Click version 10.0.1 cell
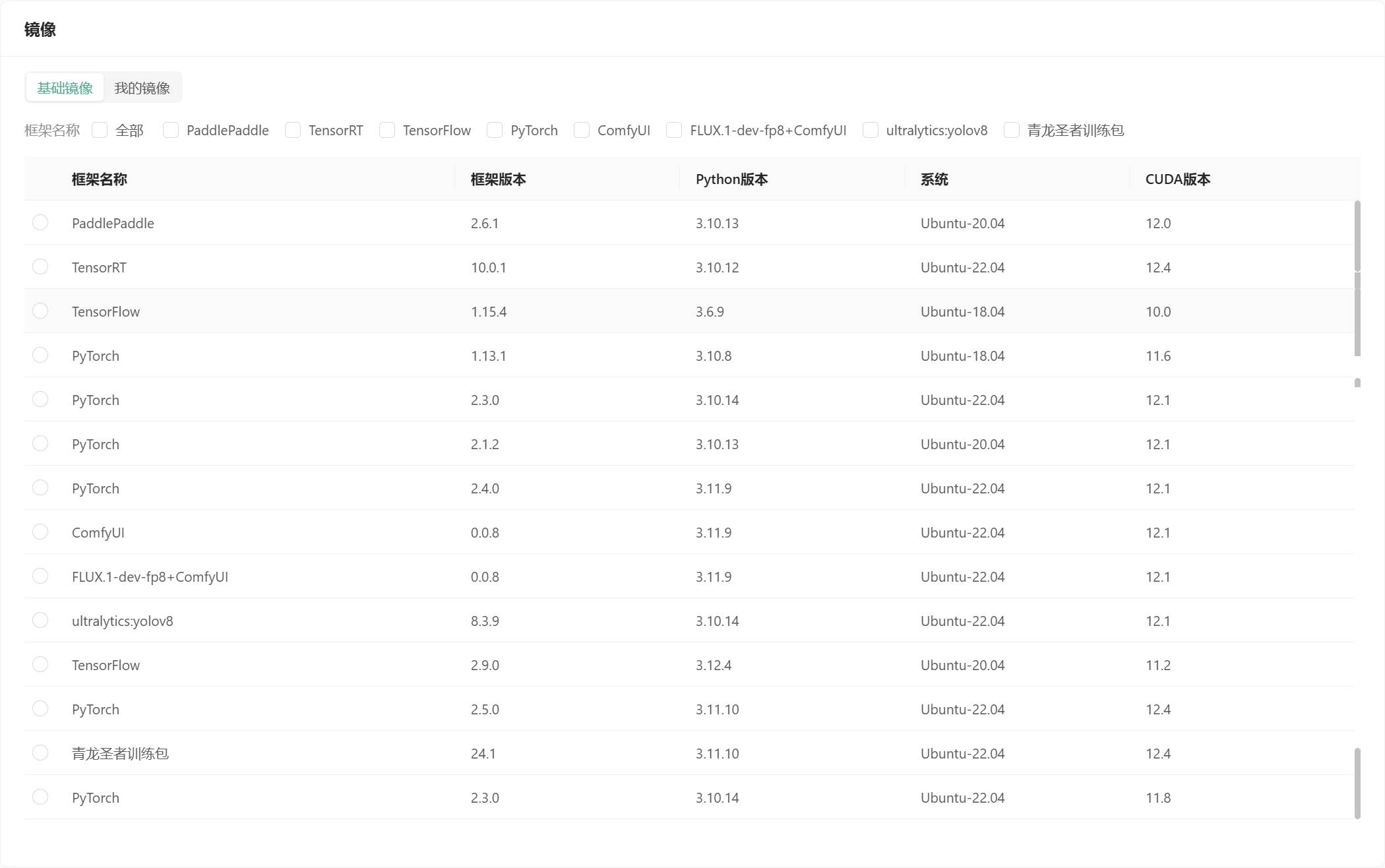1385x868 pixels. click(x=488, y=268)
